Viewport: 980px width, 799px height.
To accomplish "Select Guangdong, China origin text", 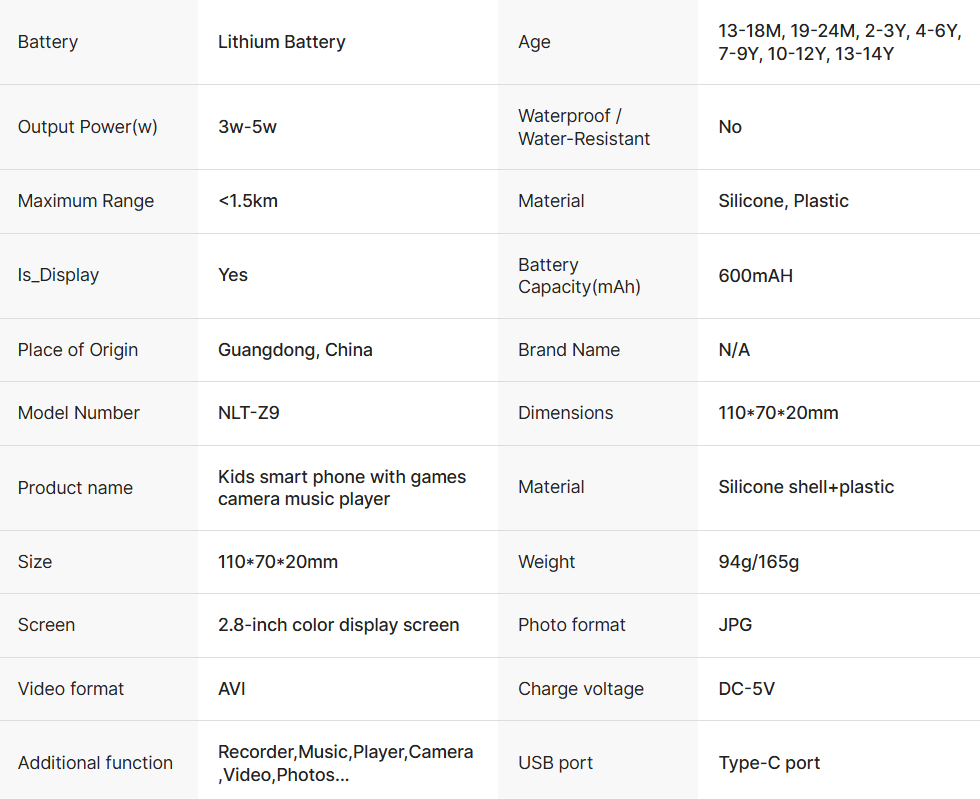I will (x=295, y=350).
